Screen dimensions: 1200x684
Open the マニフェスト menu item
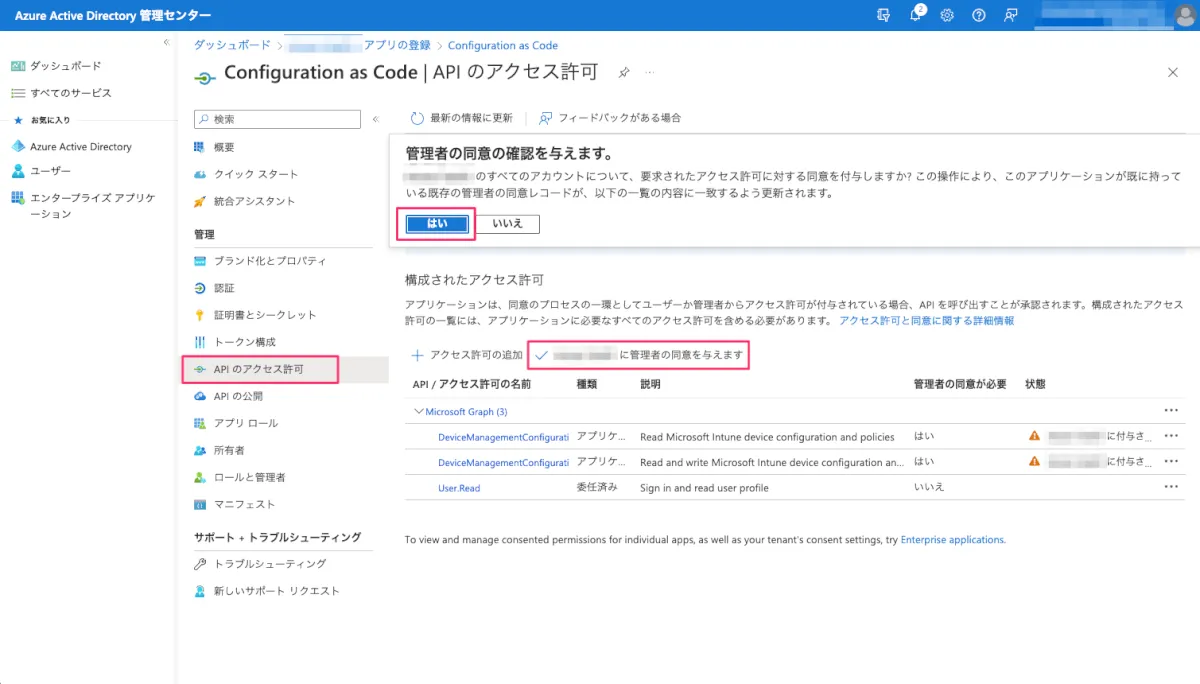coord(244,504)
